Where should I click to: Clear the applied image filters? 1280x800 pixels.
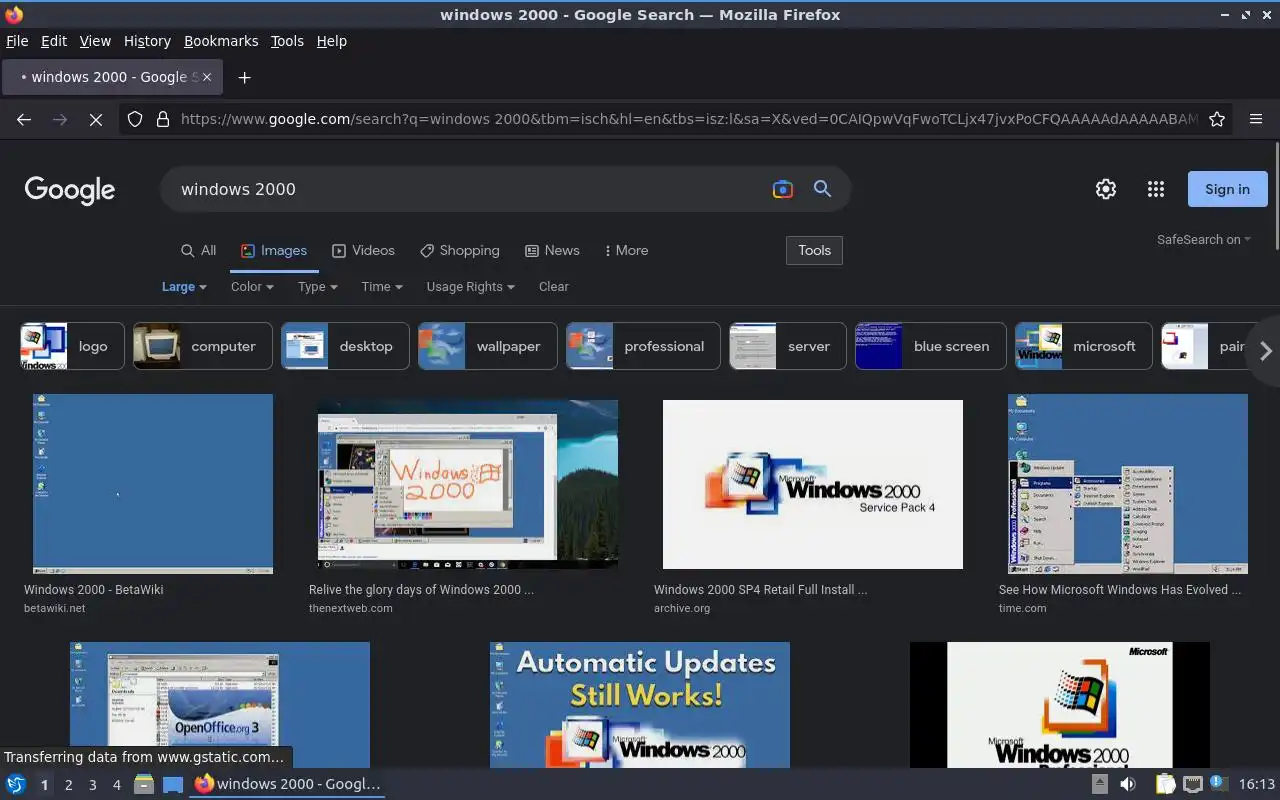[x=553, y=286]
